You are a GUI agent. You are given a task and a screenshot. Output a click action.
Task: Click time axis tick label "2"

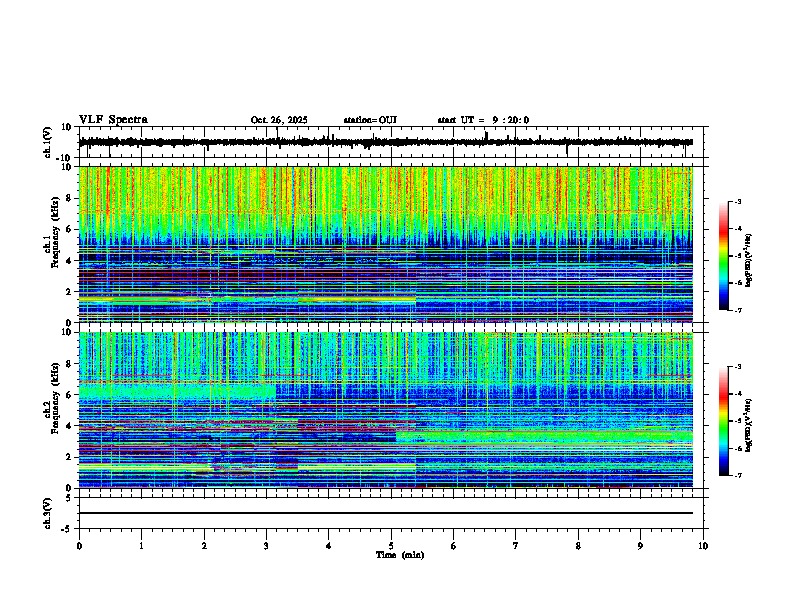click(x=204, y=546)
